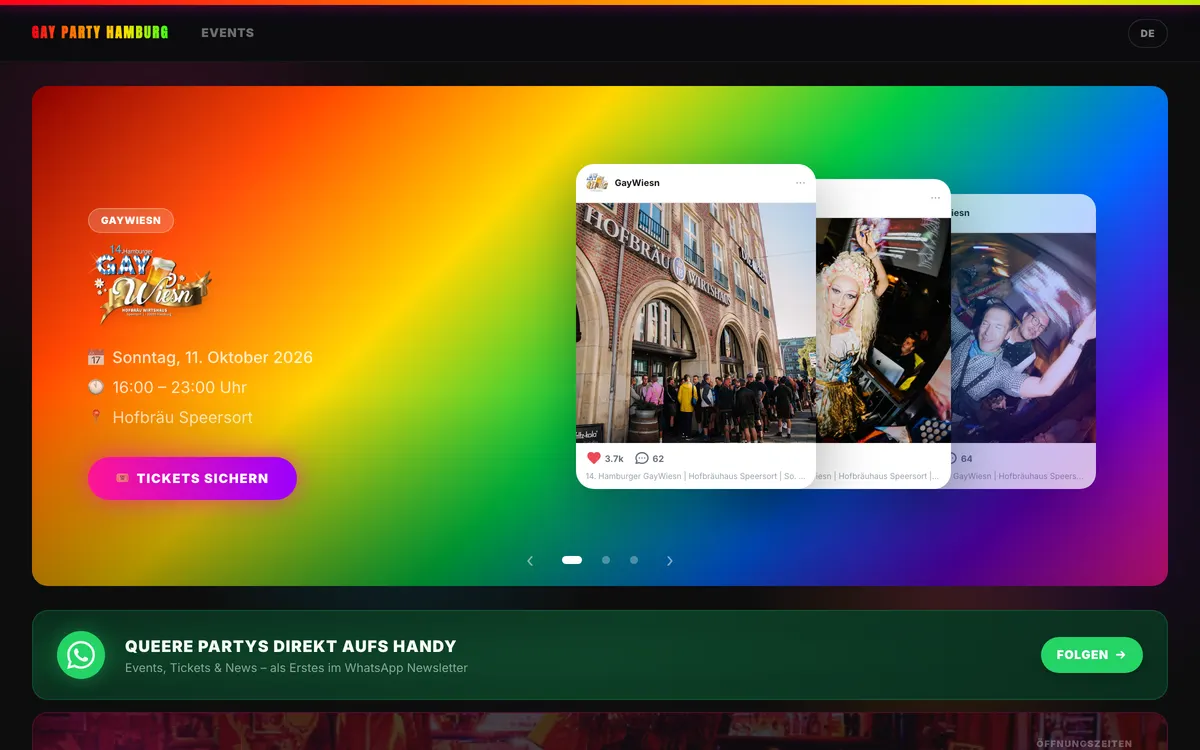Click the Hamburger GayWiesn event logo
Viewport: 1200px width, 750px height.
pyautogui.click(x=152, y=284)
